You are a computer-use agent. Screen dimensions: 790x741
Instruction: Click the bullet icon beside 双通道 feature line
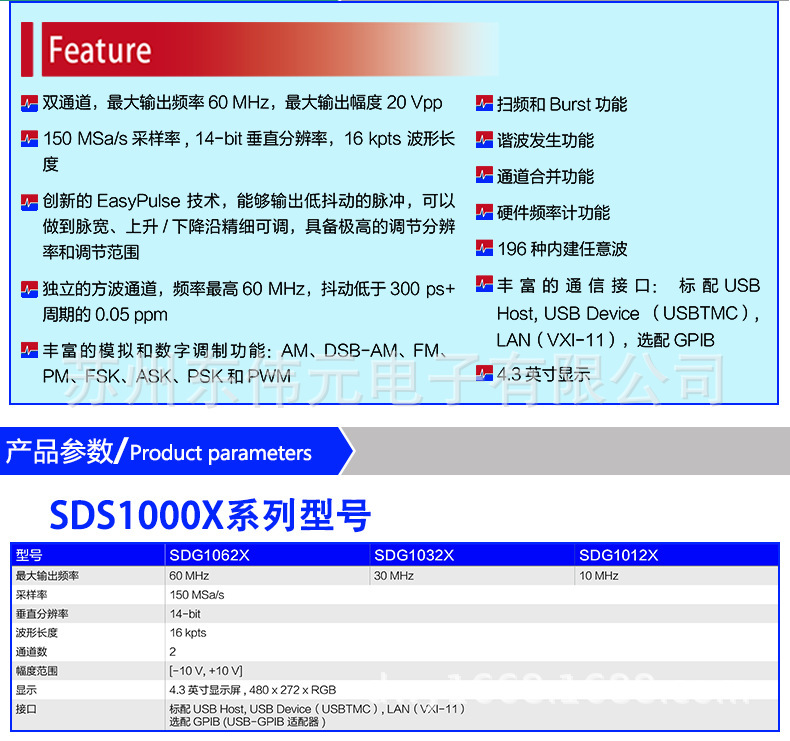pos(29,104)
